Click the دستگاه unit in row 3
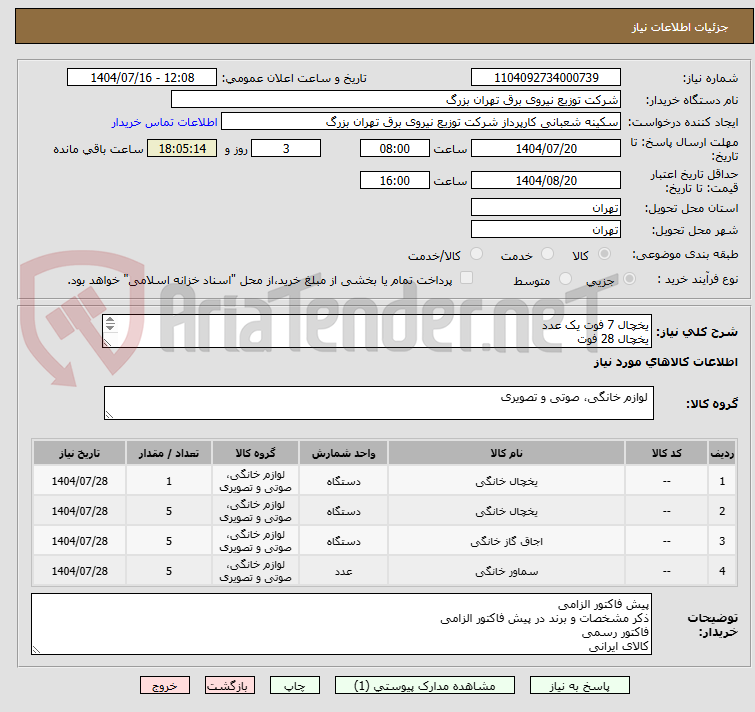 (343, 541)
